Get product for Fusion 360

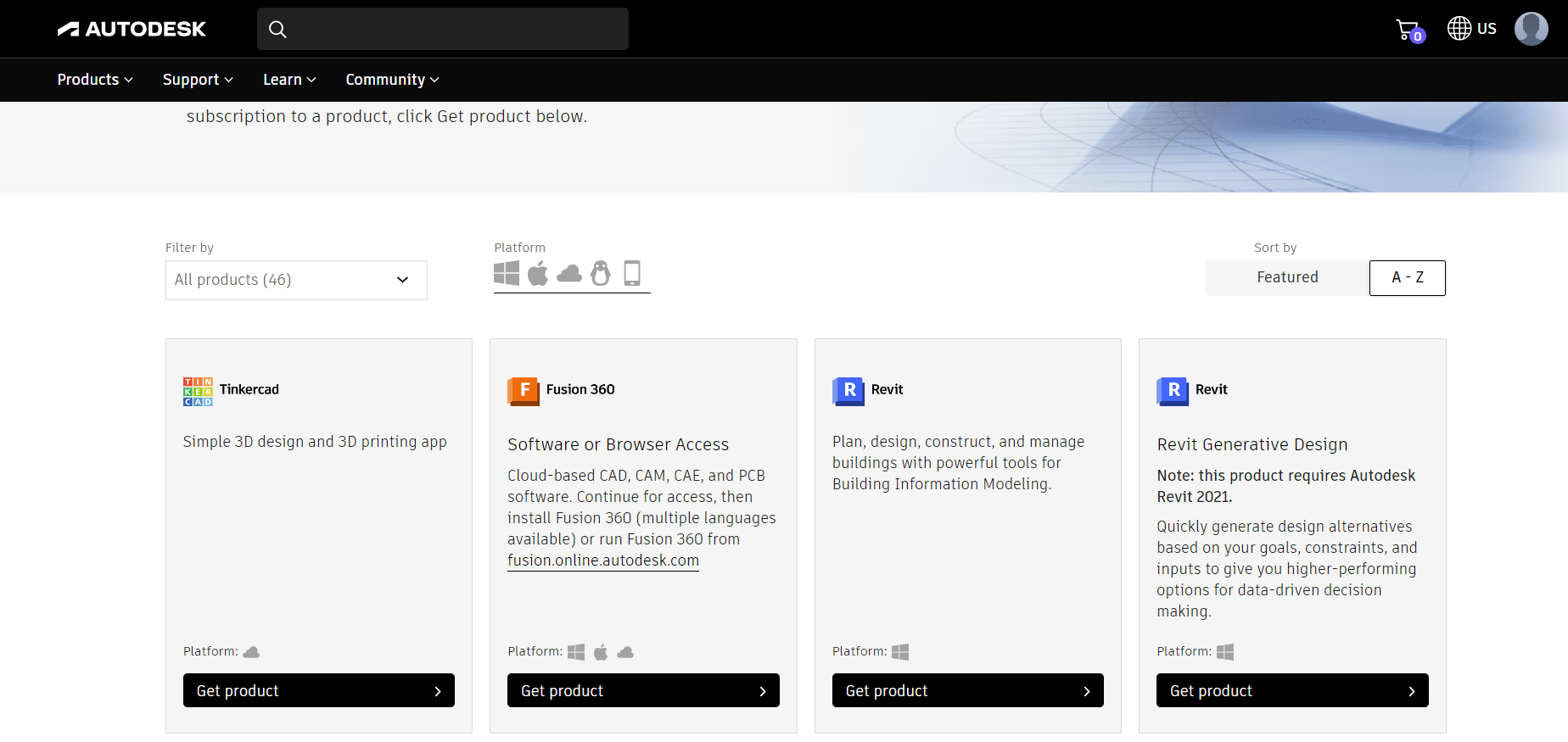point(643,690)
